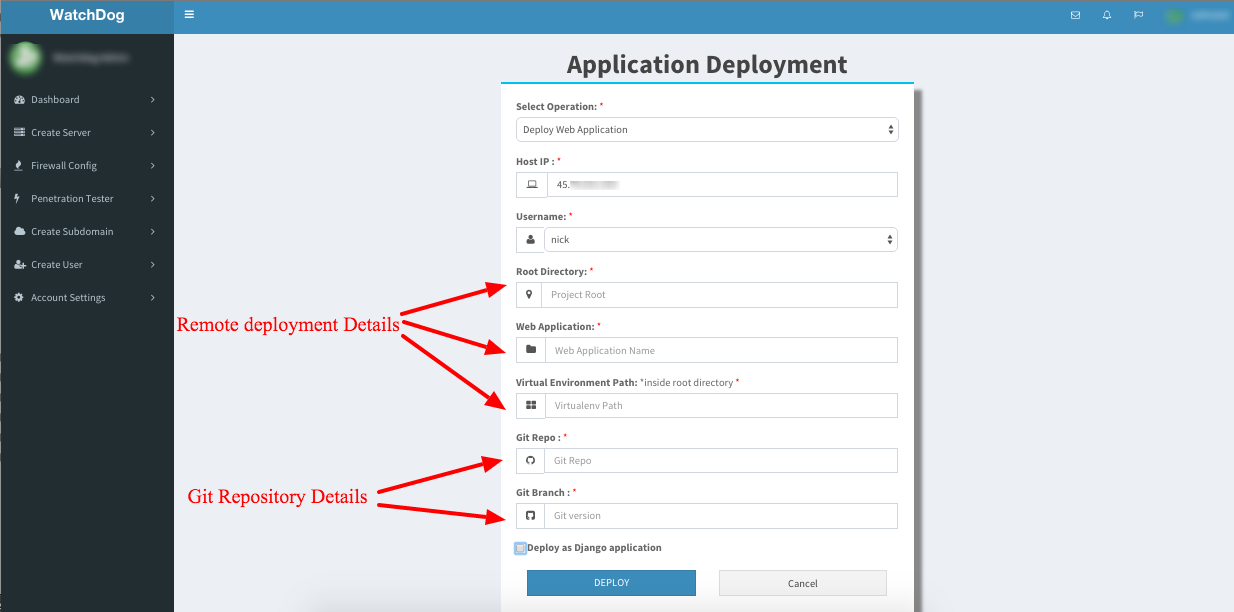The height and width of the screenshot is (612, 1234).
Task: Click the Application Deployment heading
Action: [x=707, y=64]
